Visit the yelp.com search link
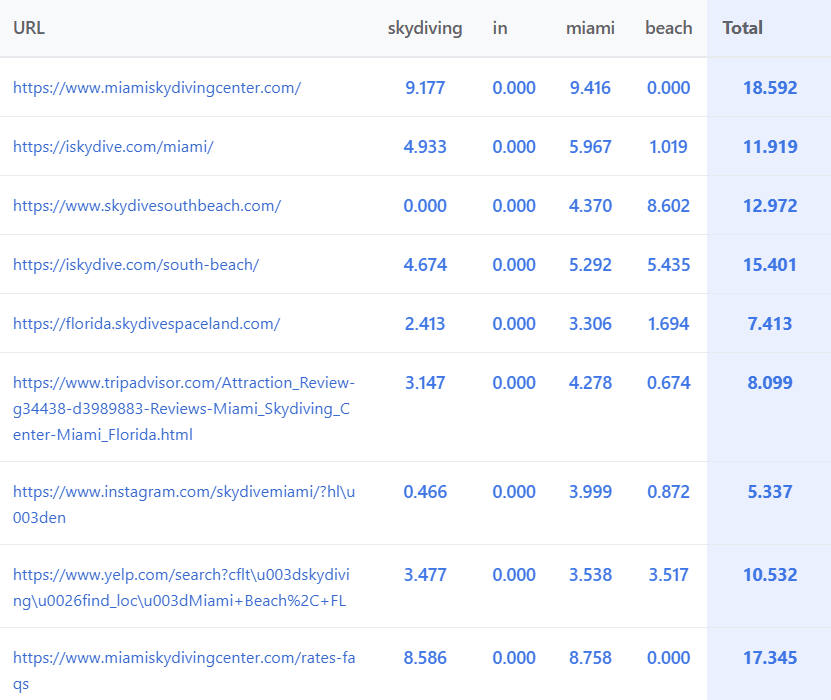 [x=181, y=588]
